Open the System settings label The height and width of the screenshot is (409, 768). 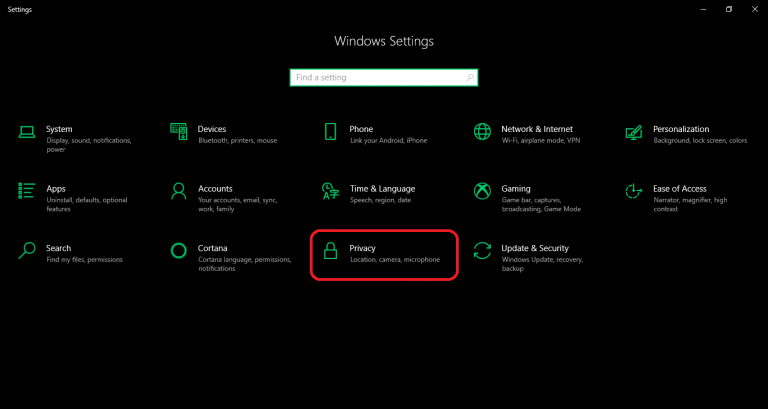point(59,129)
